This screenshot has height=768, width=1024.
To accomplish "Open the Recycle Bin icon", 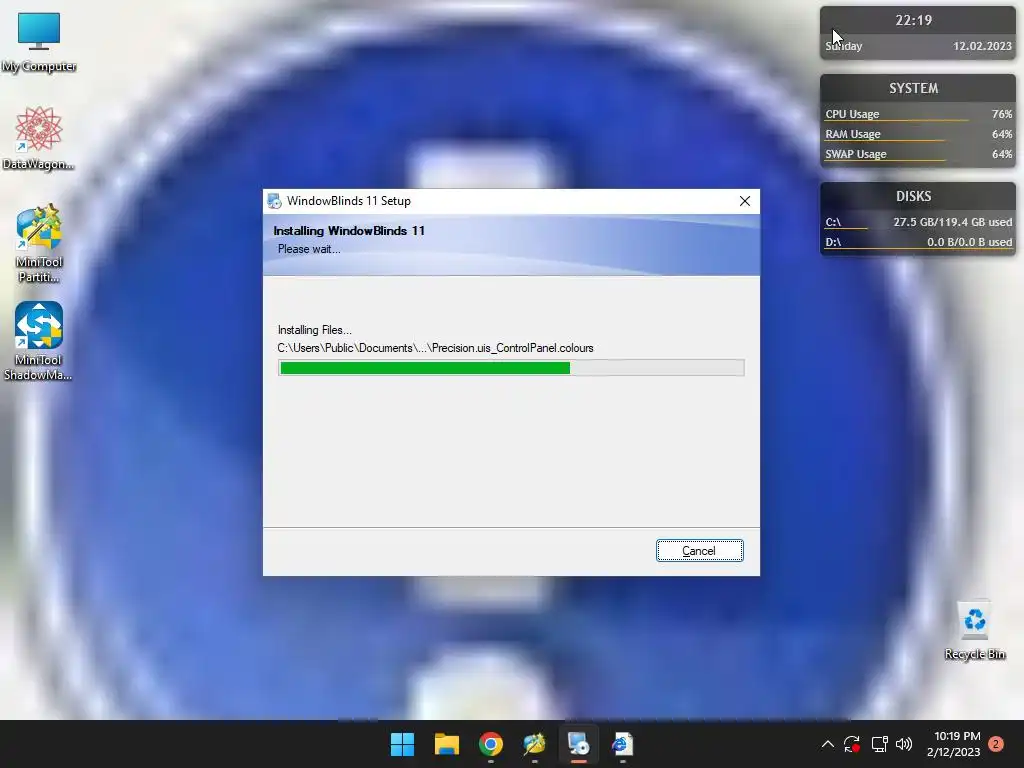I will [974, 631].
